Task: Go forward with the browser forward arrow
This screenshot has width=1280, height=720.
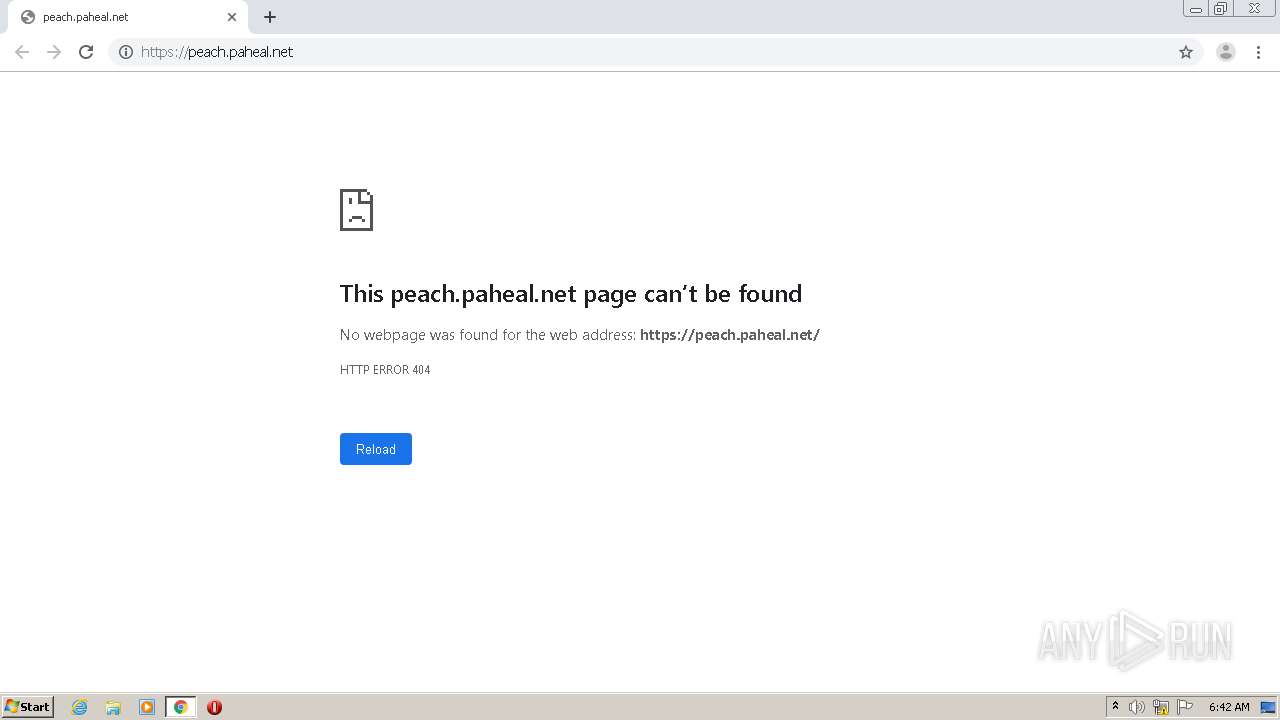Action: coord(54,52)
